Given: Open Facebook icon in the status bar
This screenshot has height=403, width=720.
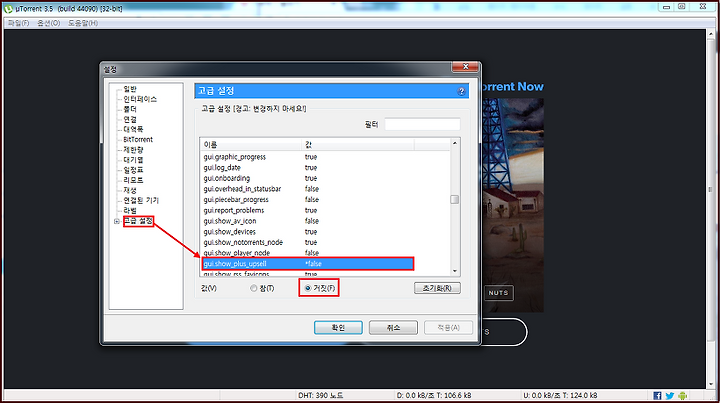Looking at the screenshot, I should point(657,396).
